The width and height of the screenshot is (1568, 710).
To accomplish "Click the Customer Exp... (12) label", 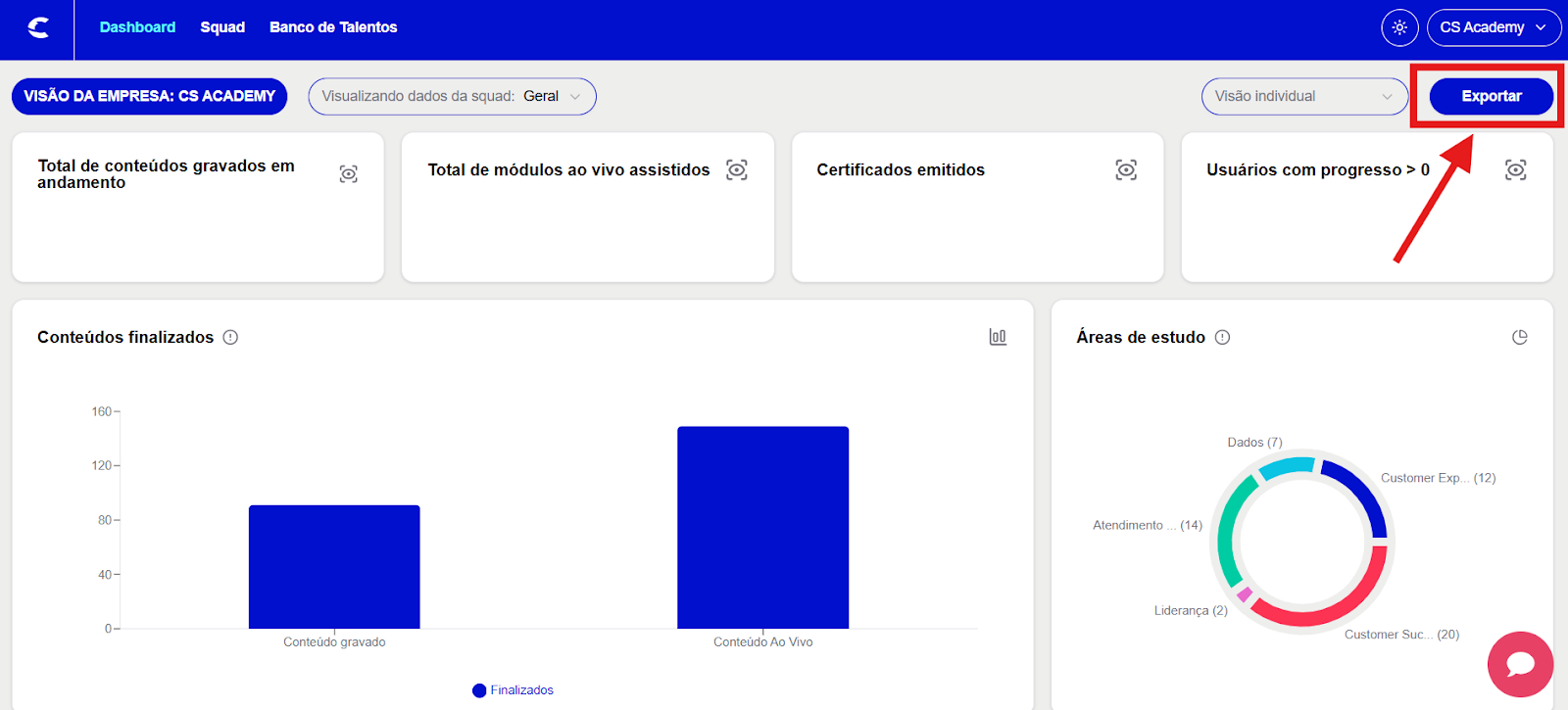I will (1438, 478).
